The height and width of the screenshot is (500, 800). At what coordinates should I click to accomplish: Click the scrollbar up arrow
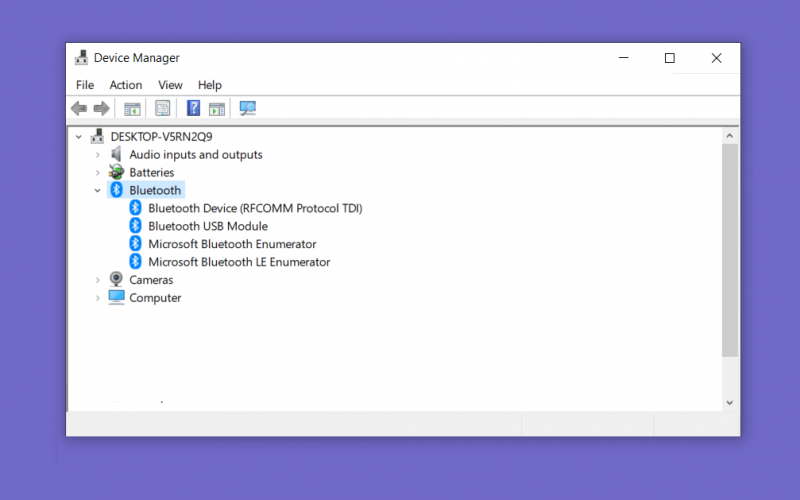click(730, 136)
